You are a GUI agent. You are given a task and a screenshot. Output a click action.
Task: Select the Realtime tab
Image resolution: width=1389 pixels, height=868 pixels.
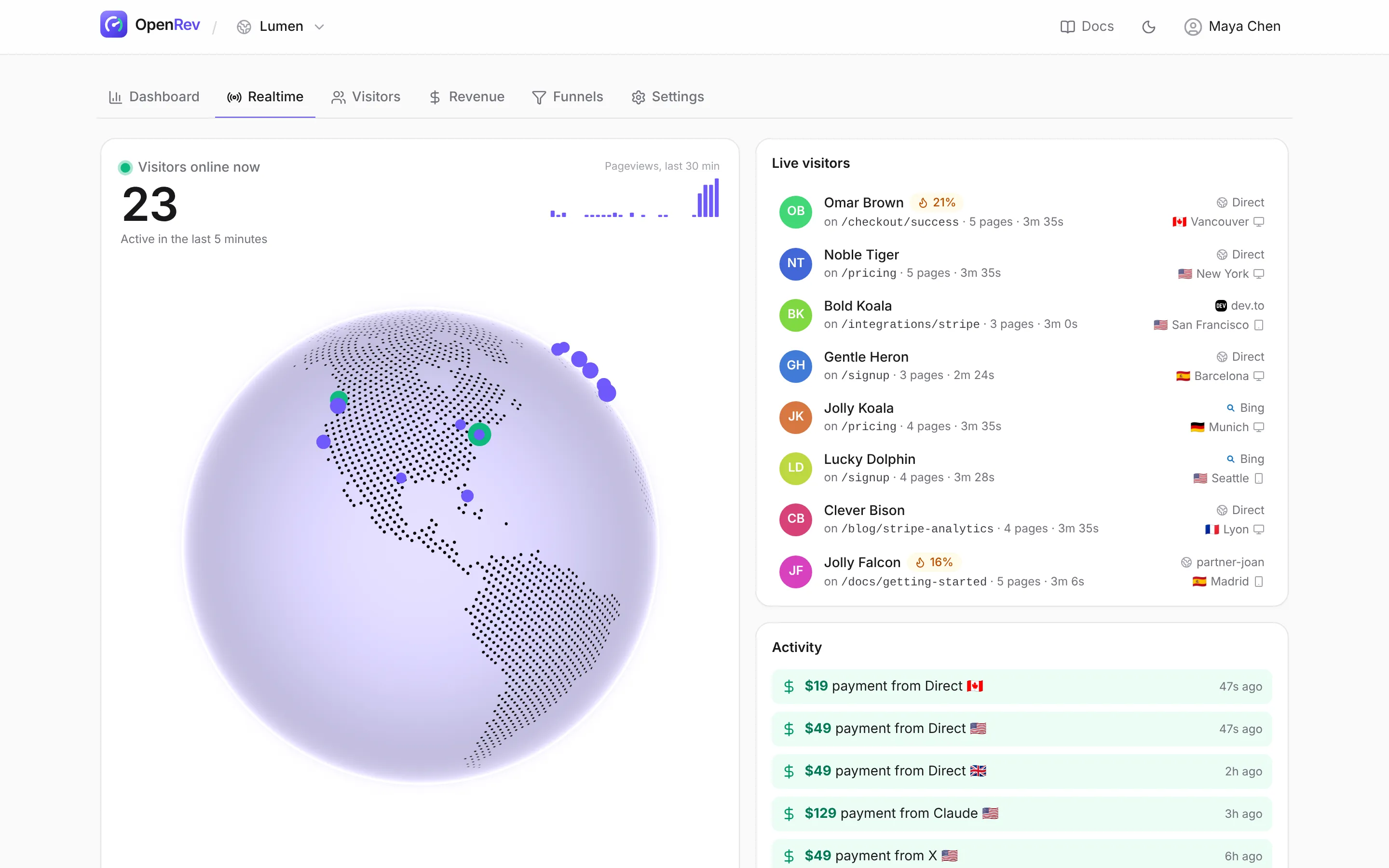tap(265, 97)
